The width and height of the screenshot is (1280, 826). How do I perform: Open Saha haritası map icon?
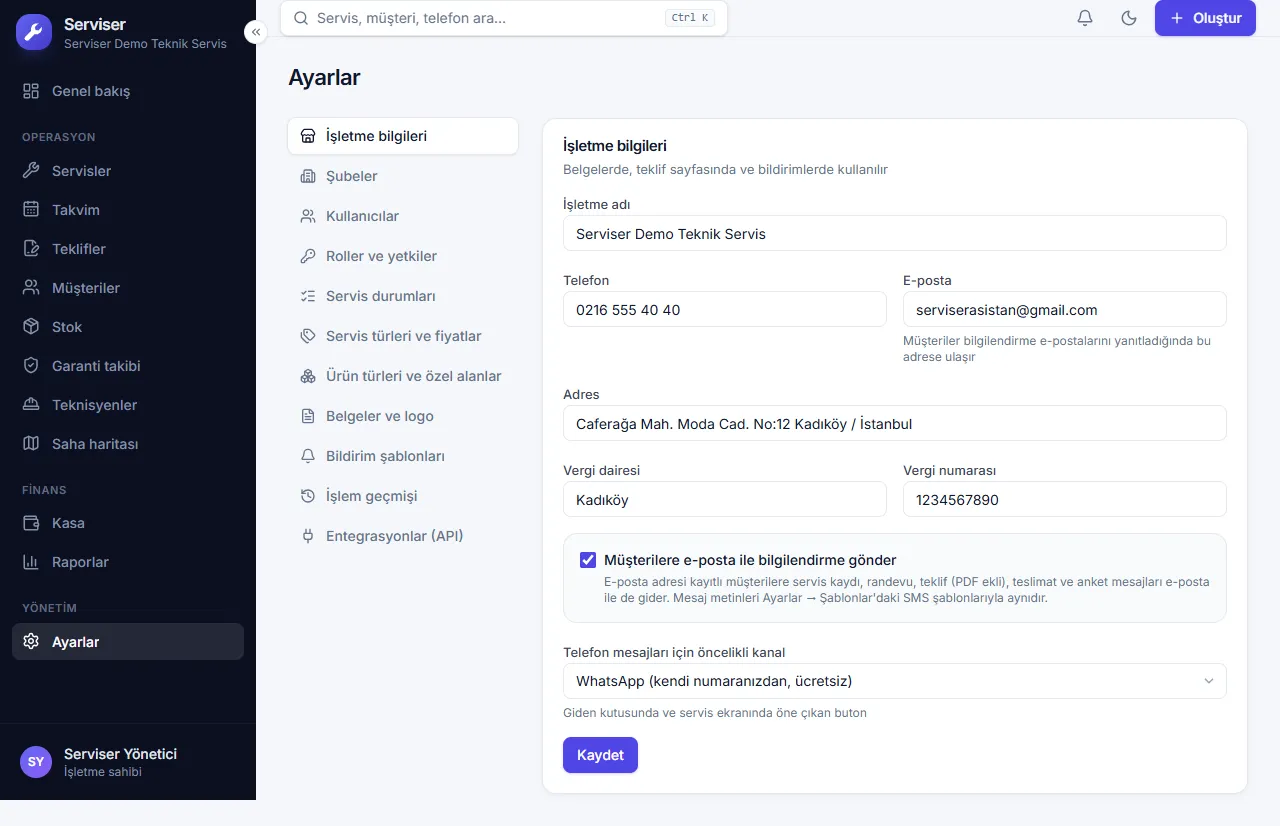click(31, 444)
